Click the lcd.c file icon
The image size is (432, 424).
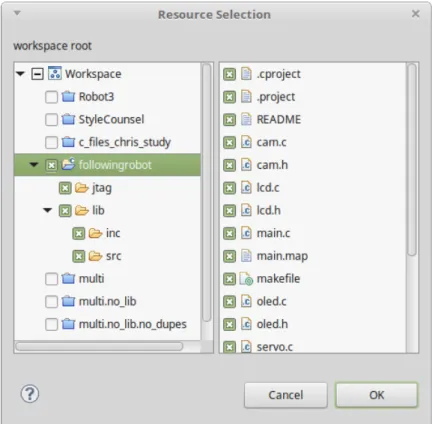246,187
